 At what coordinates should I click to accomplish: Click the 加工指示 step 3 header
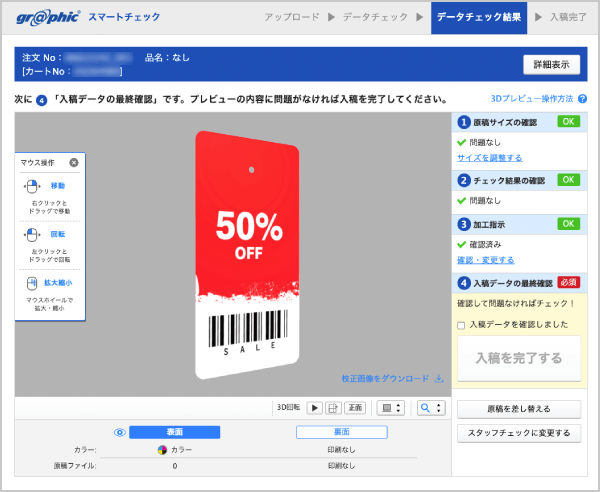click(519, 224)
